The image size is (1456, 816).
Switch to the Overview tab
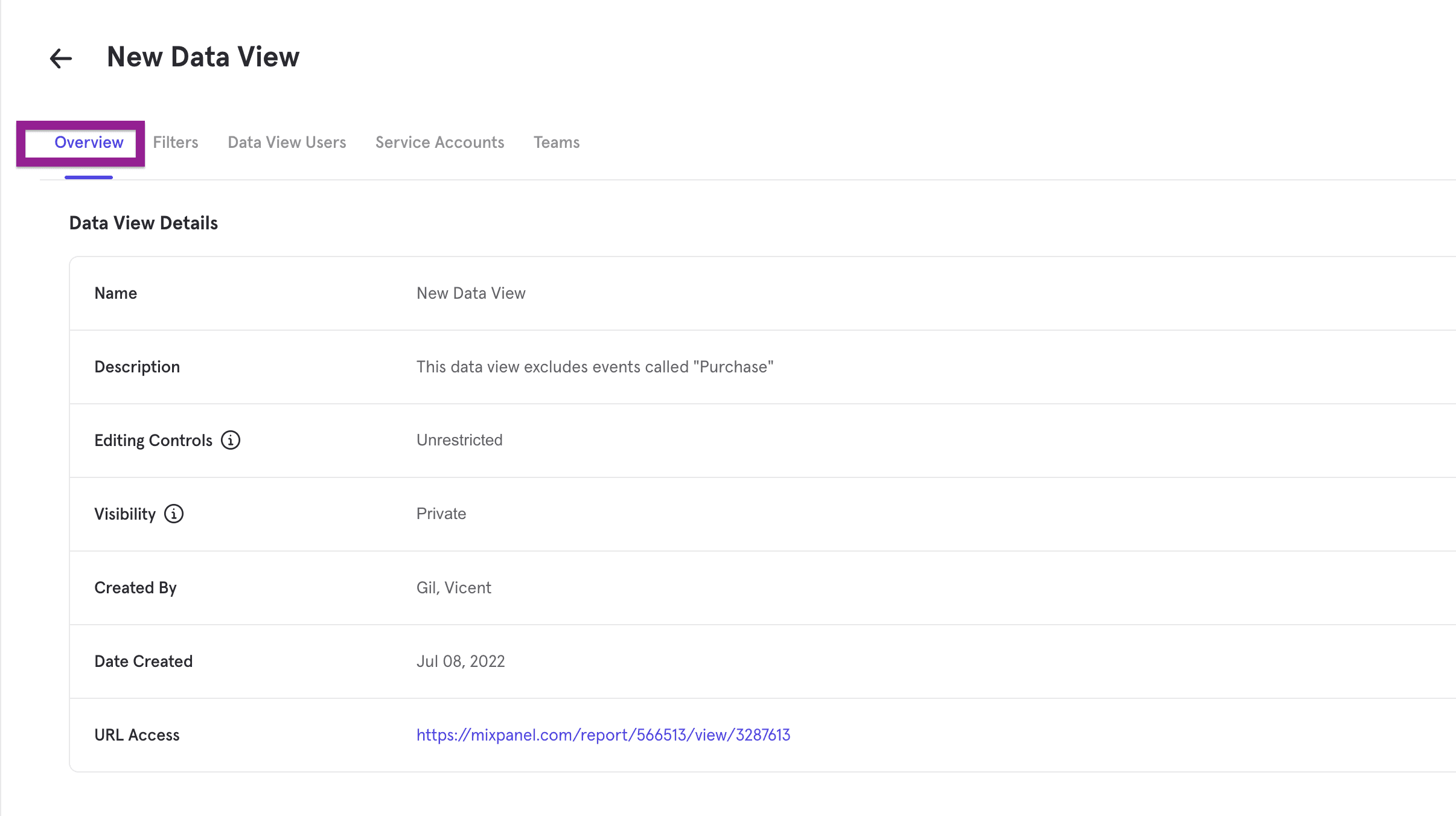coord(89,142)
